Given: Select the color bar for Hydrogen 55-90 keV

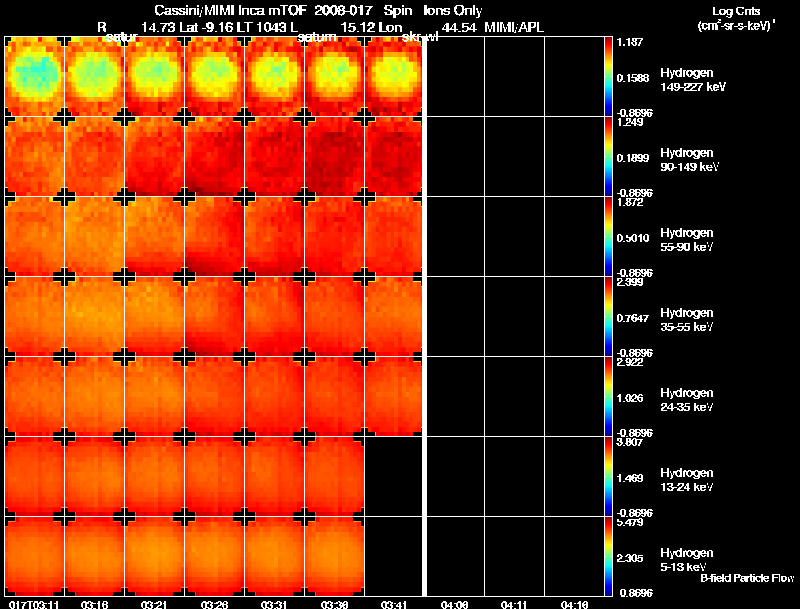Looking at the screenshot, I should coord(608,237).
